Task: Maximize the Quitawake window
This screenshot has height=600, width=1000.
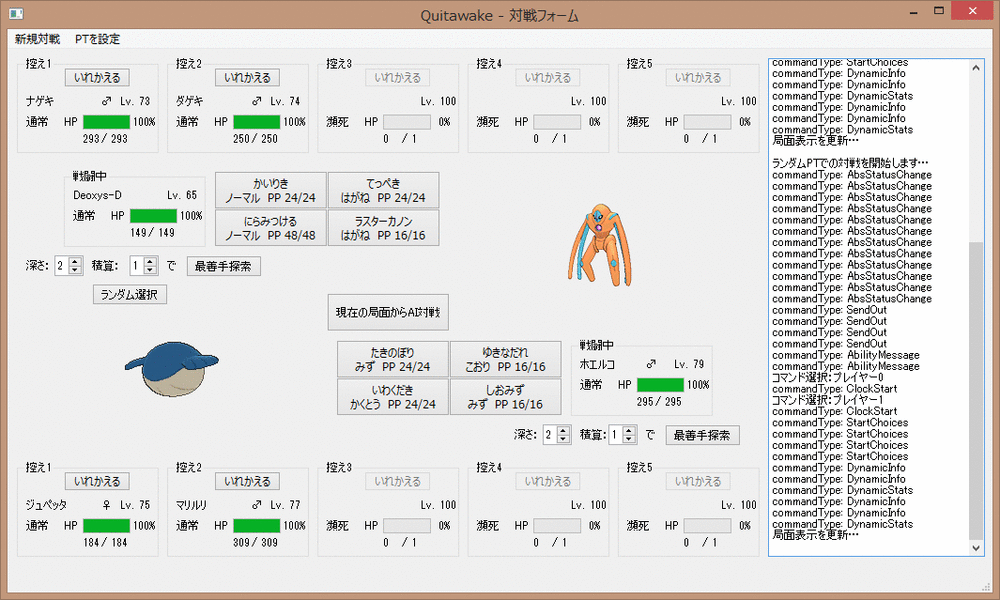Action: coord(939,10)
